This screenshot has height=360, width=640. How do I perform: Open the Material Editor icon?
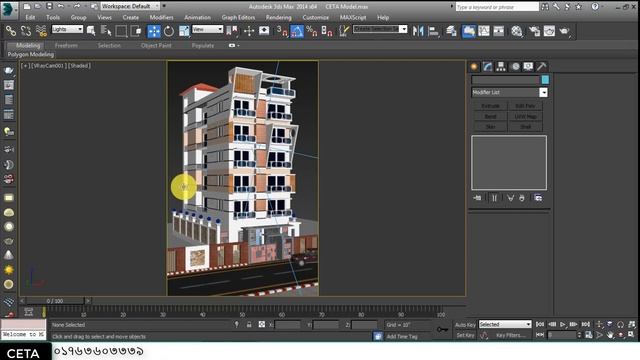click(x=517, y=31)
